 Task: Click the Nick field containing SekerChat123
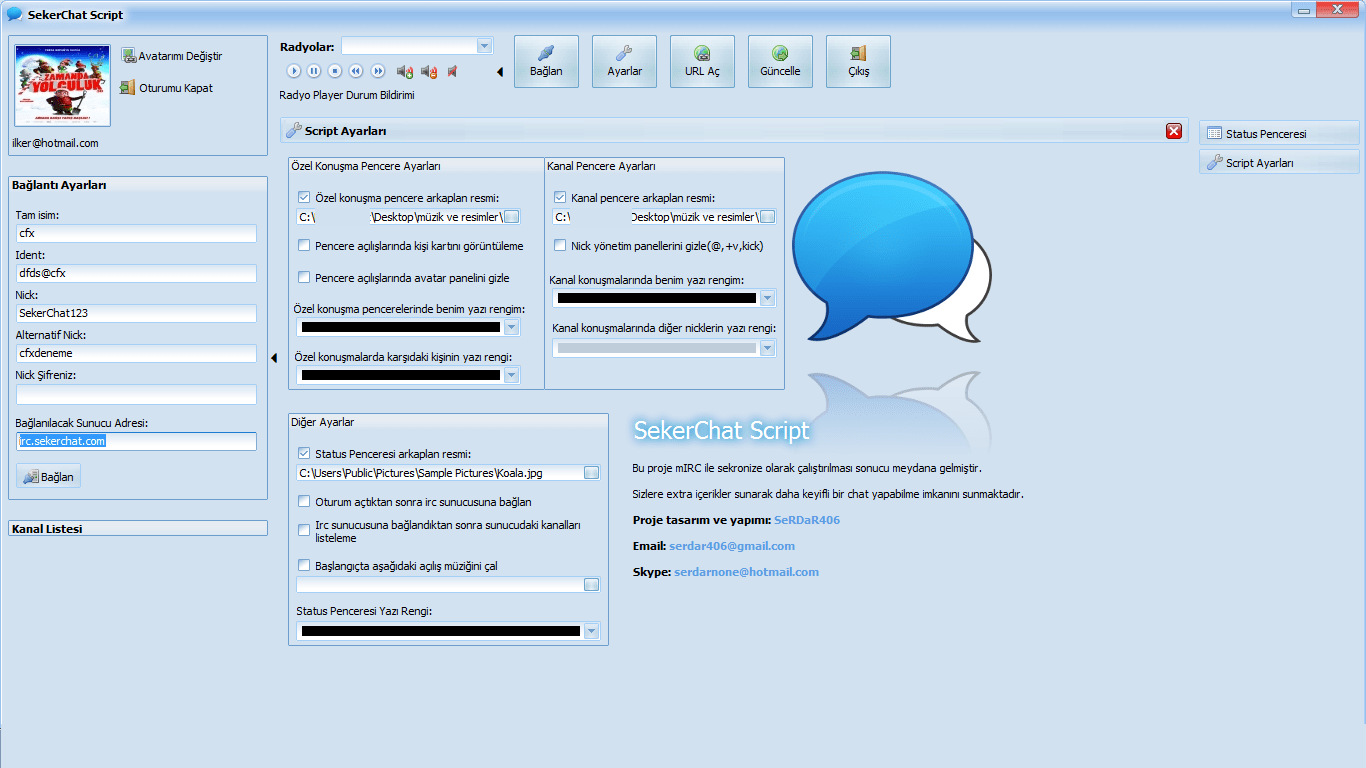tap(136, 313)
